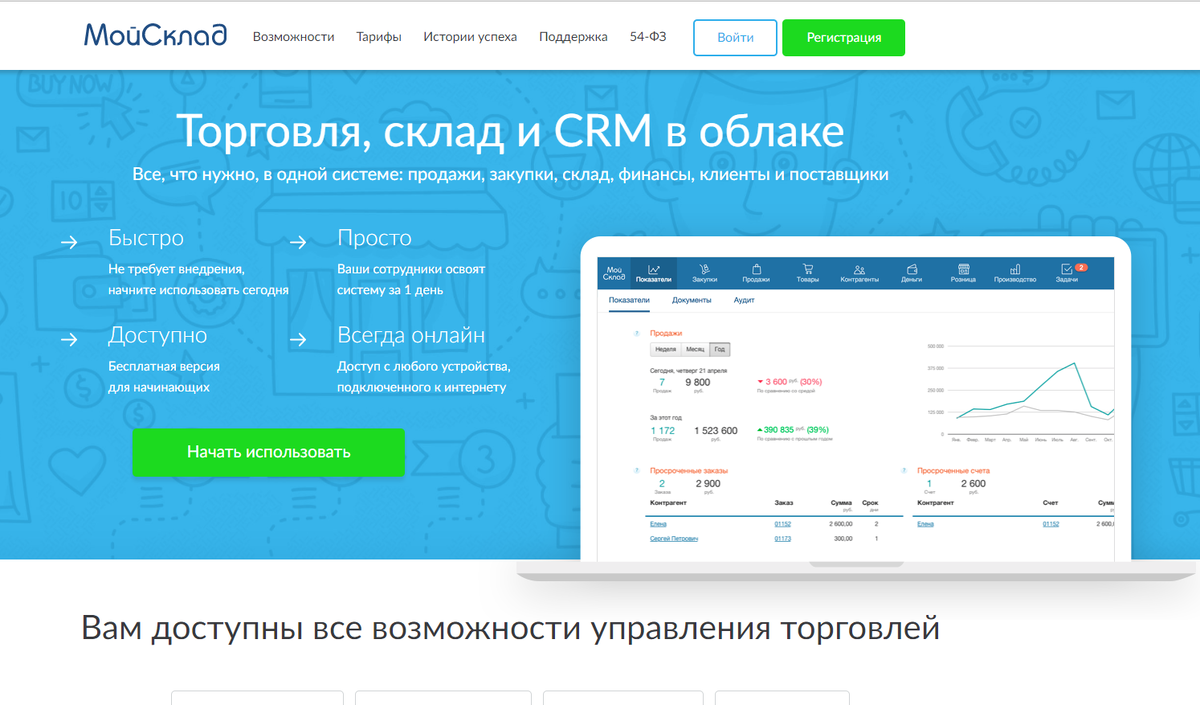The width and height of the screenshot is (1200, 705).
Task: Click the green Регистрация button
Action: pyautogui.click(x=843, y=37)
